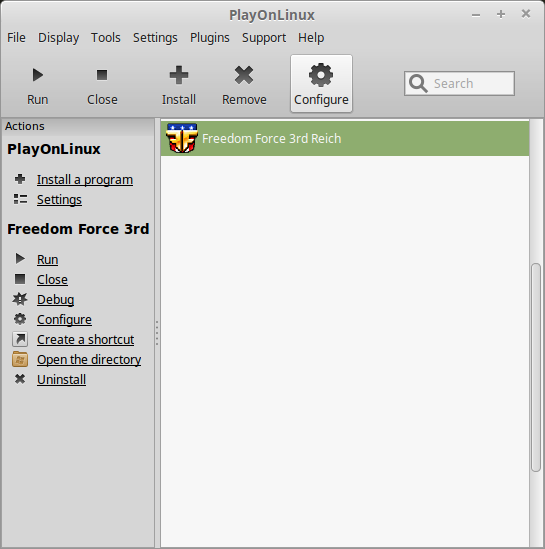Image resolution: width=545 pixels, height=549 pixels.
Task: Click play triangle icon beside sidebar Run
Action: click(20, 259)
